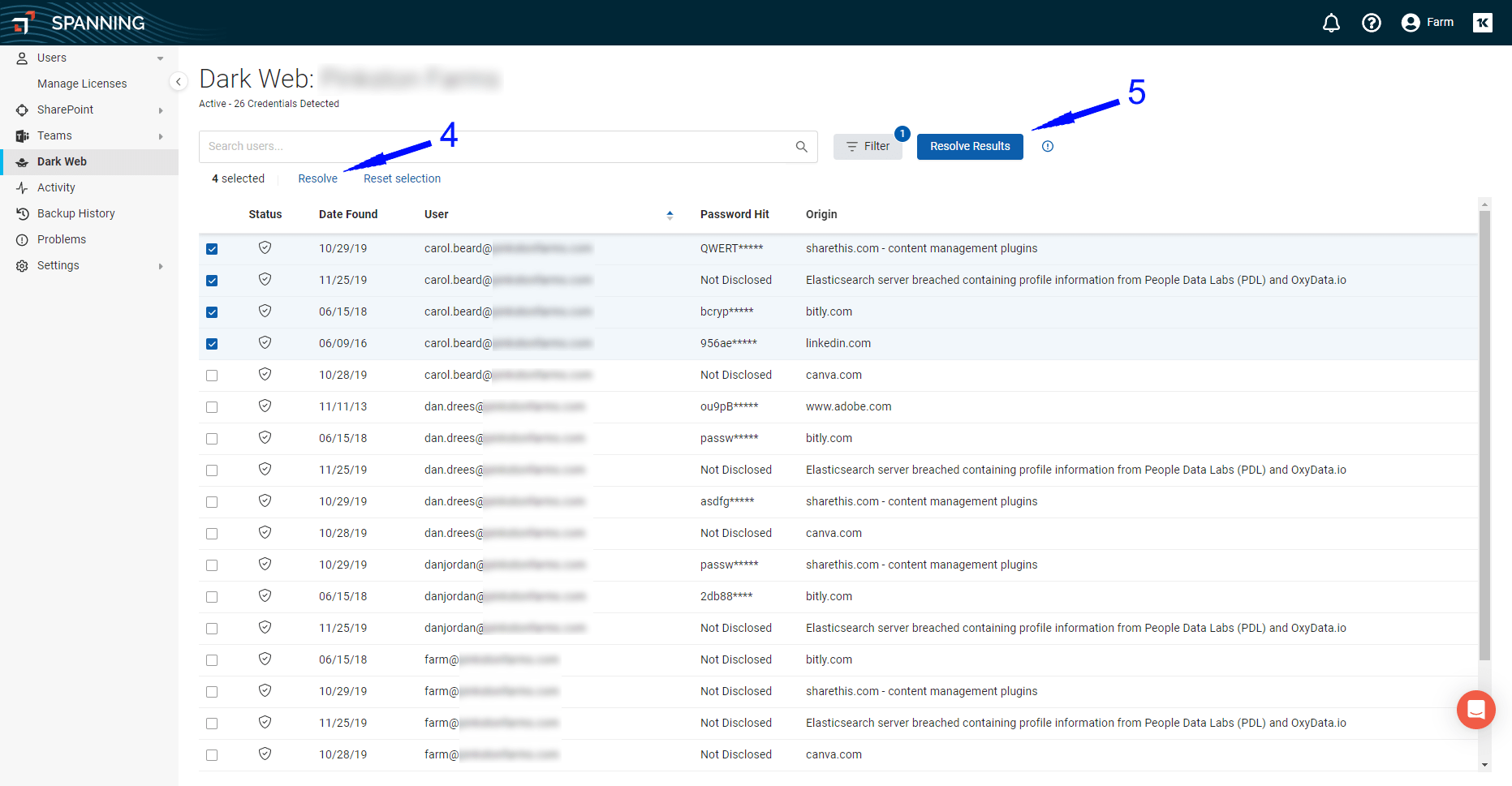Sort by Origin column header
The height and width of the screenshot is (786, 1512).
pyautogui.click(x=821, y=214)
